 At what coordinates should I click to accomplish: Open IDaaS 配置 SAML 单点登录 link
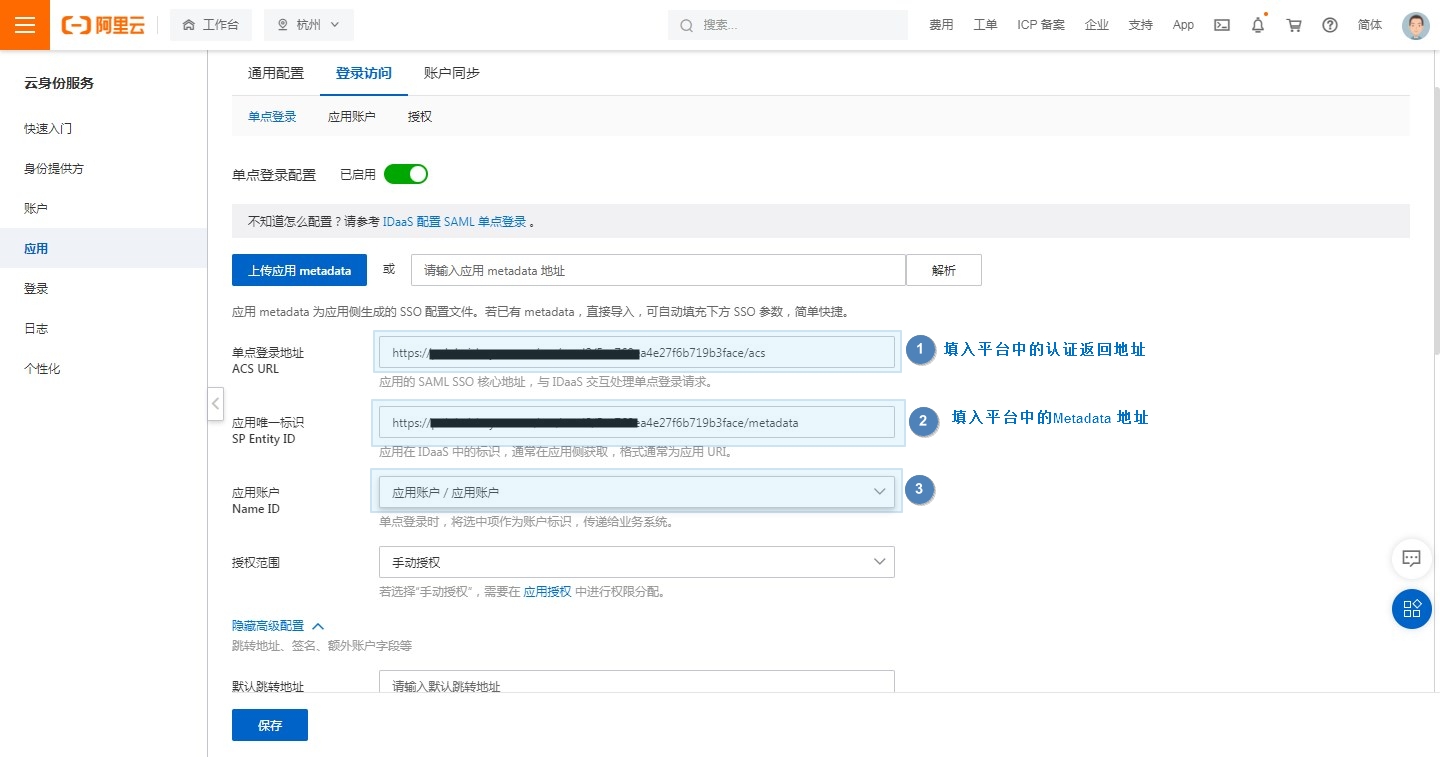tap(454, 222)
